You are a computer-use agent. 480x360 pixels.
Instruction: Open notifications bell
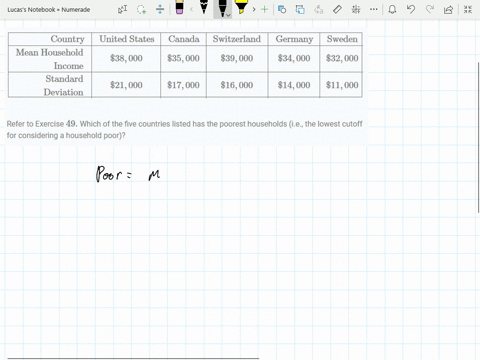click(x=392, y=9)
